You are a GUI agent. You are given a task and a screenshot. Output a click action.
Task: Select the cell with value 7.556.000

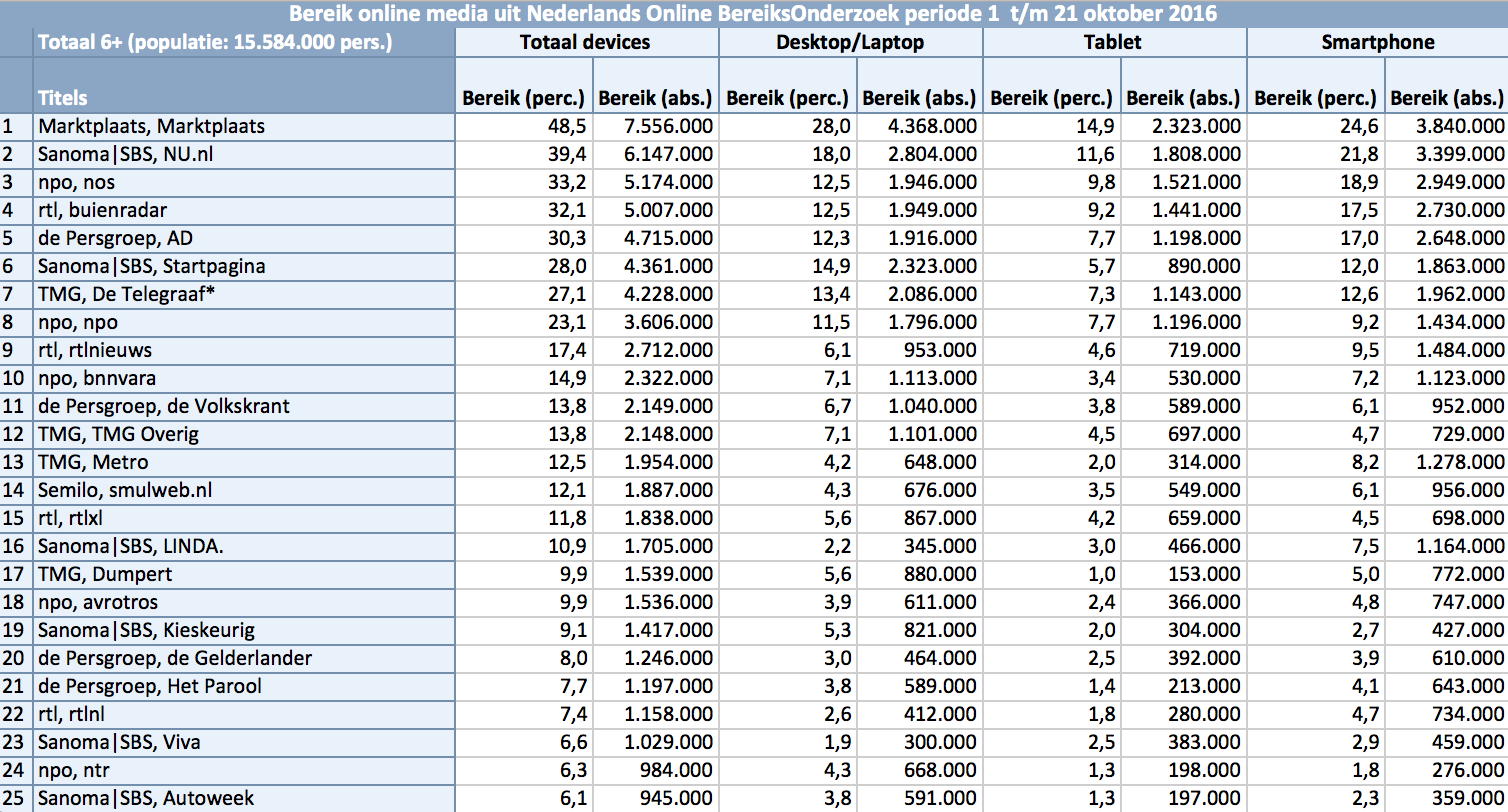[655, 126]
